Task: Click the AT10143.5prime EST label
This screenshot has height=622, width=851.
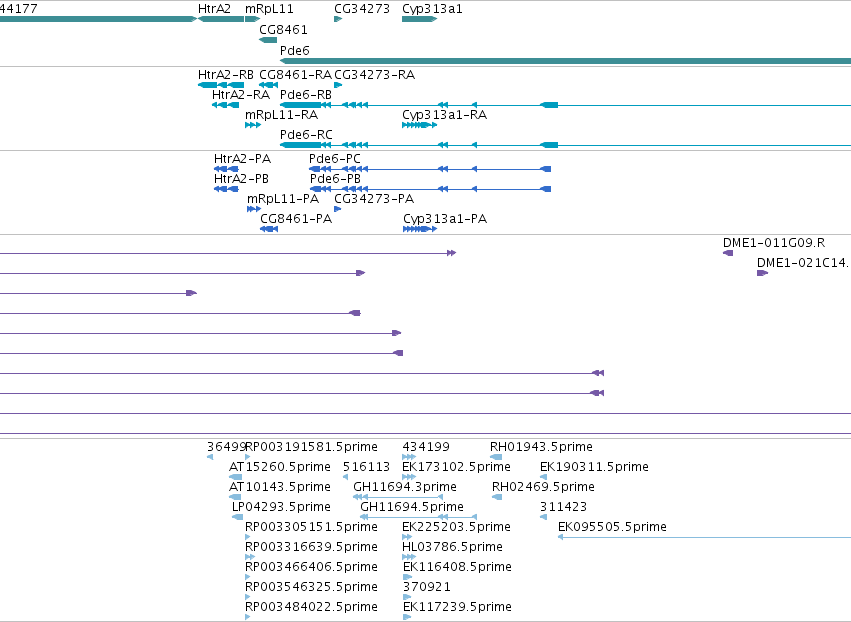Action: [280, 487]
